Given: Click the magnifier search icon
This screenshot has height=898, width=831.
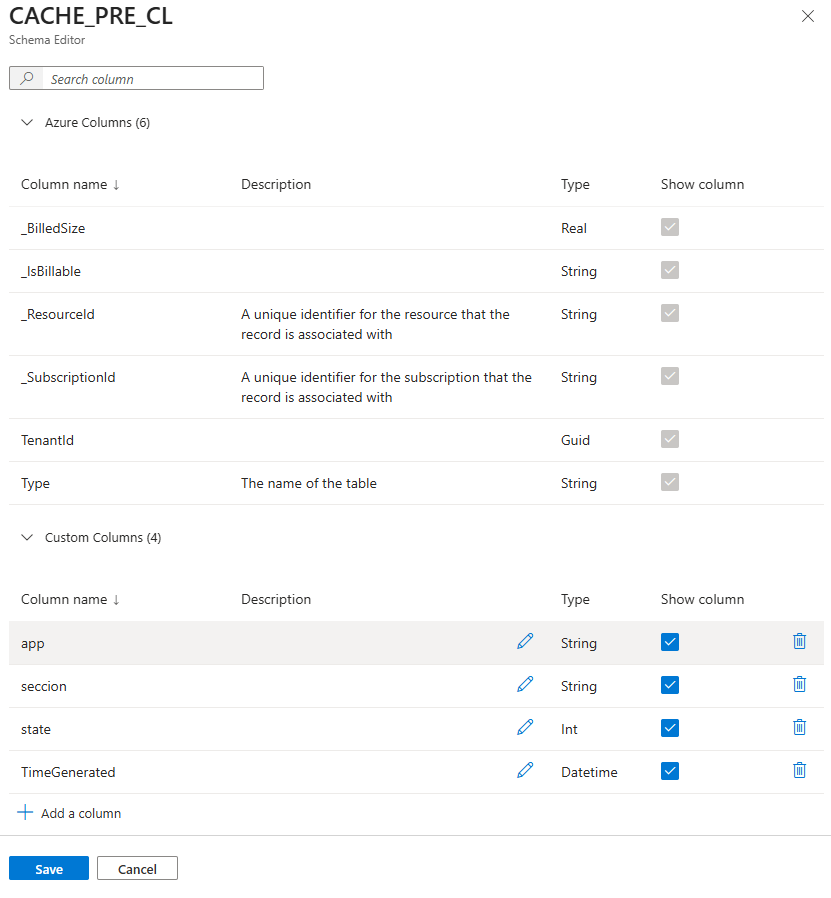Looking at the screenshot, I should 27,78.
